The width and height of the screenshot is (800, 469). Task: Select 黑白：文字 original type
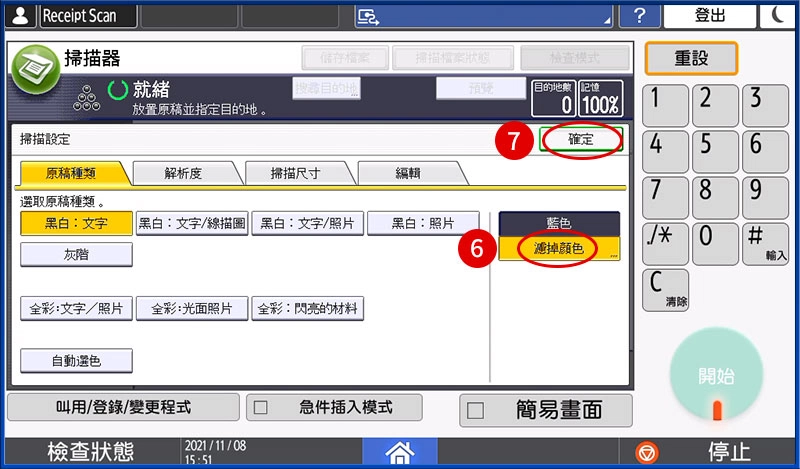click(x=76, y=223)
